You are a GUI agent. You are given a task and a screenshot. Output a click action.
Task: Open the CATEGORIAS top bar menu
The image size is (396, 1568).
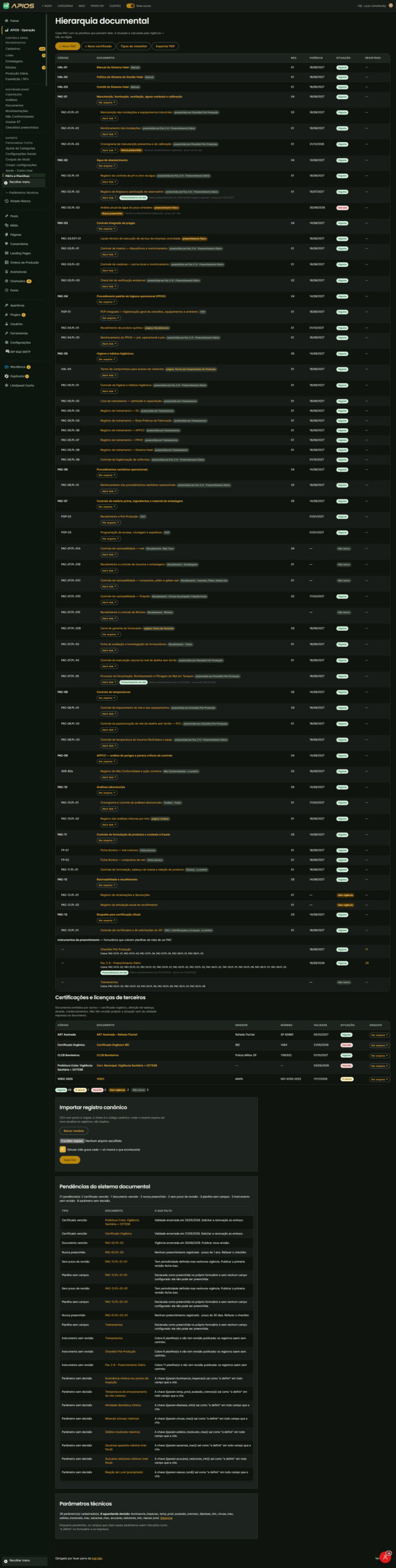[65, 6]
